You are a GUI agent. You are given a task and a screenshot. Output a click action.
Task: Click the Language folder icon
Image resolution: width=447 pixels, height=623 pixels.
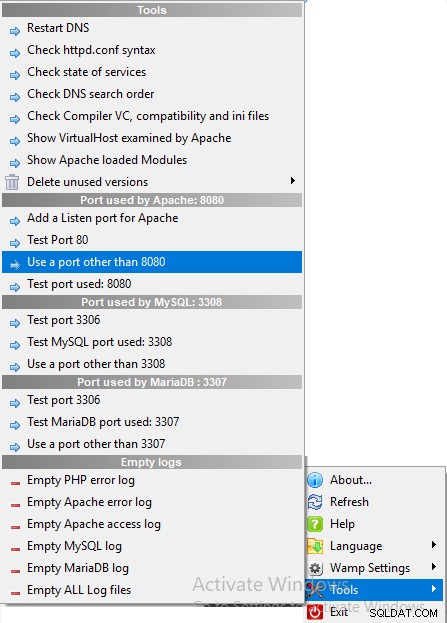point(315,546)
